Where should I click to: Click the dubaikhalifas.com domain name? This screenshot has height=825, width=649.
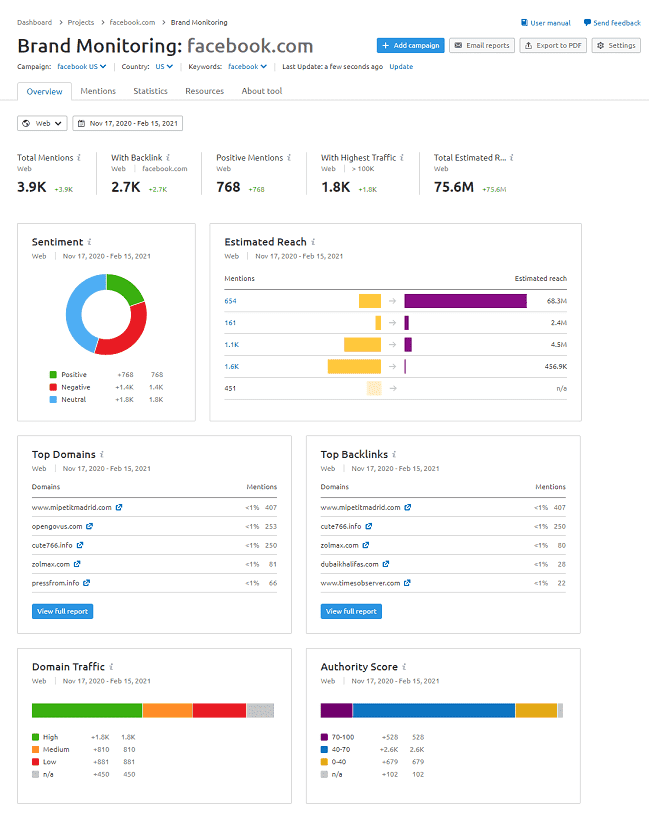[x=350, y=564]
